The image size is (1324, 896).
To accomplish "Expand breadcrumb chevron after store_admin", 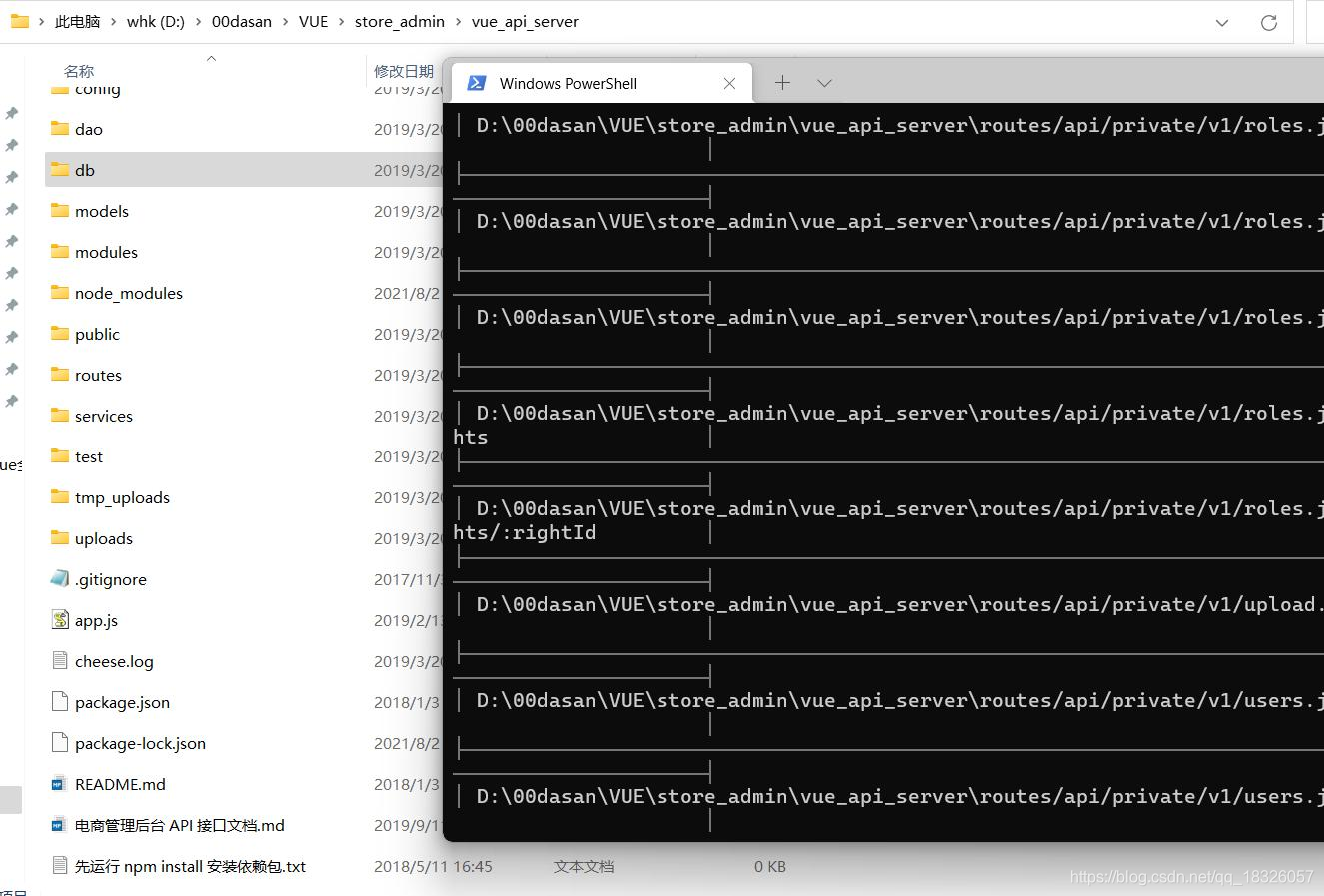I will point(458,22).
